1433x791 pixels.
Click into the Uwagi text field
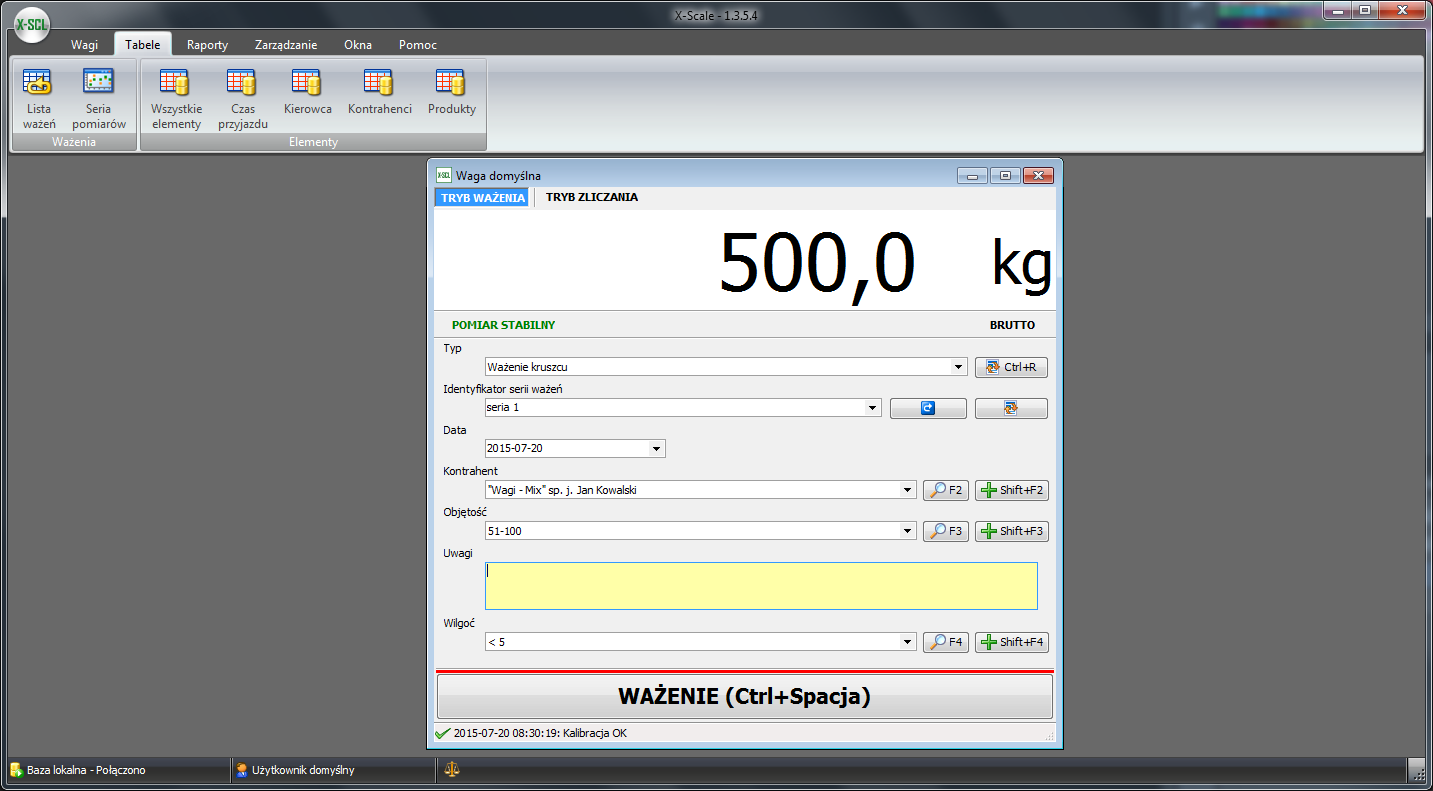(760, 585)
